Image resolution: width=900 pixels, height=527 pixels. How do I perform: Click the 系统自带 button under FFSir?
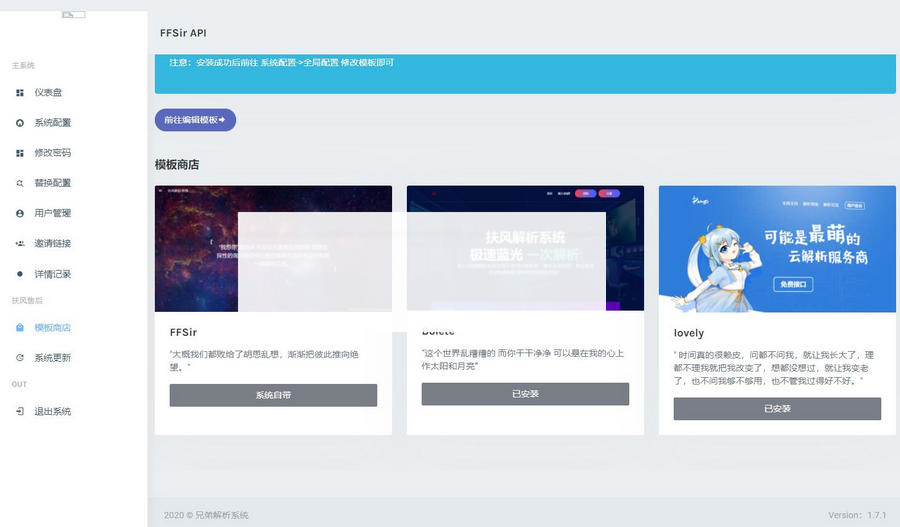pyautogui.click(x=273, y=395)
